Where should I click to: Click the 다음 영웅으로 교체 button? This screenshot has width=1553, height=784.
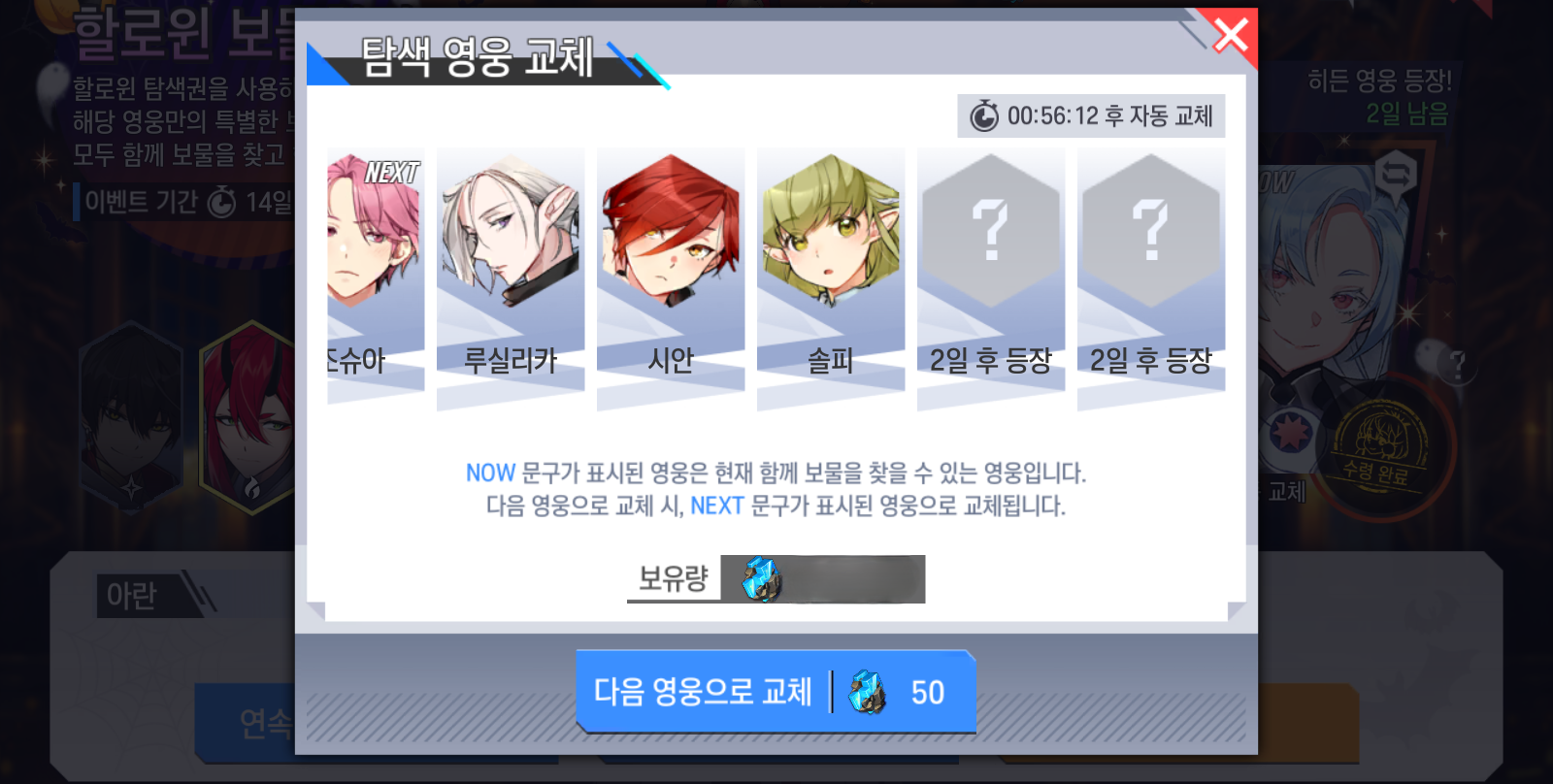776,692
